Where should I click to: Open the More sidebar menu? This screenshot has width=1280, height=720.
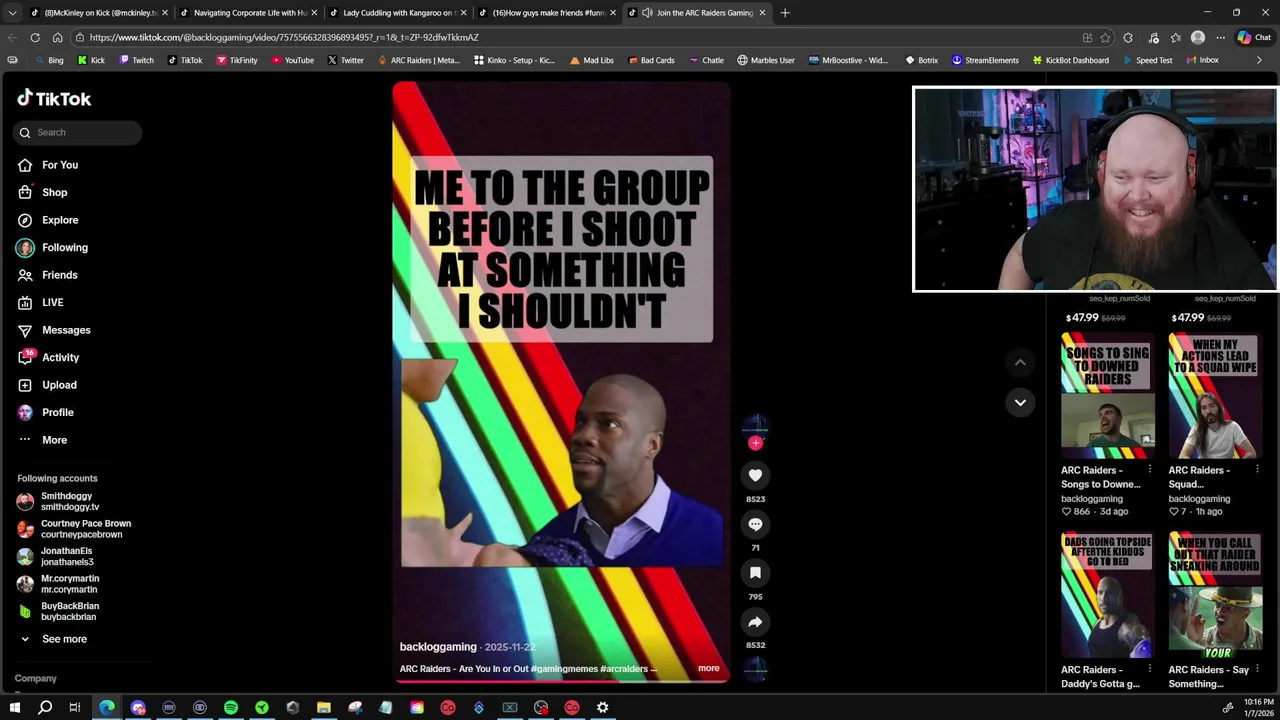tap(54, 440)
